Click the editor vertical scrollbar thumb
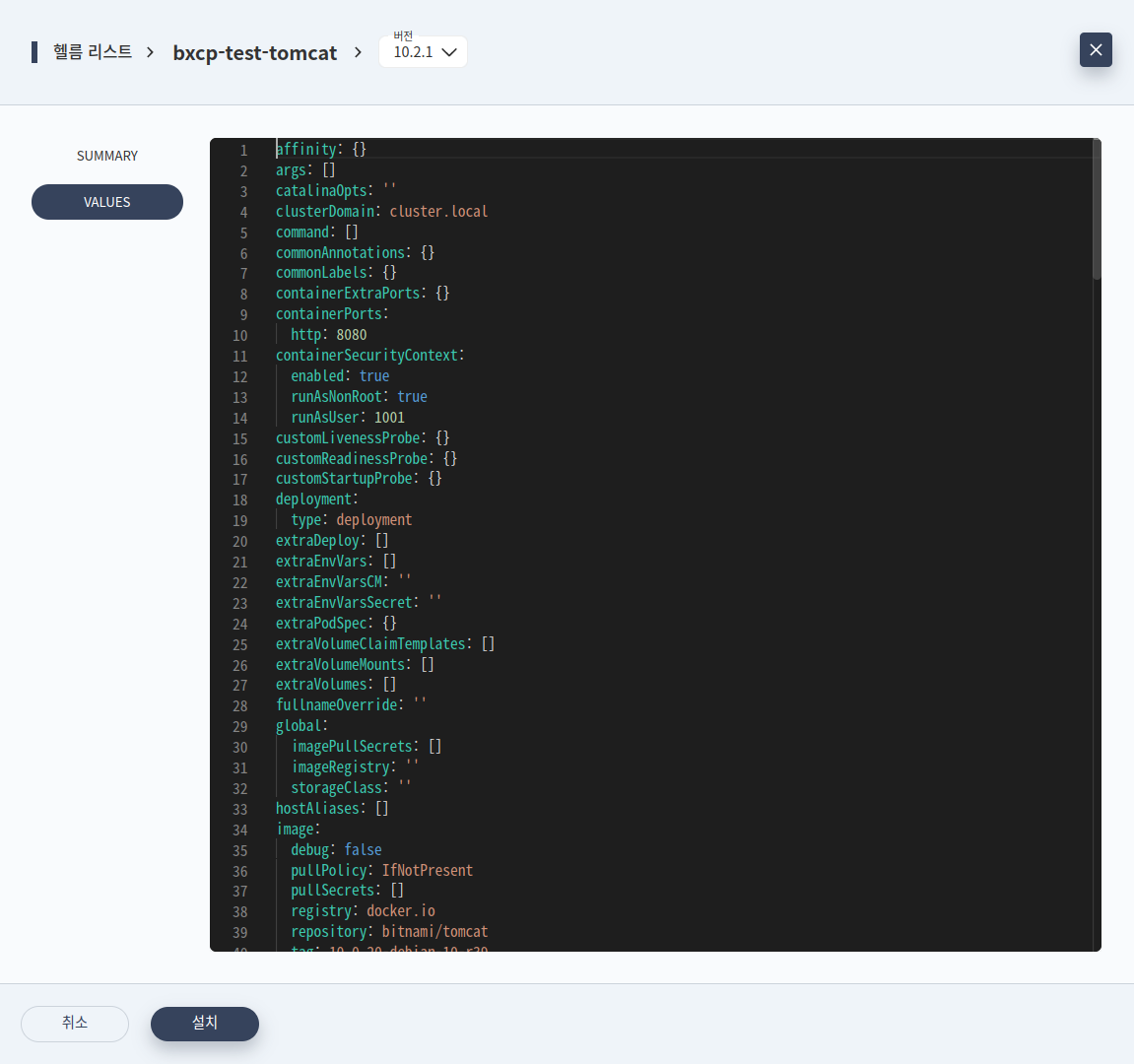1134x1064 pixels. pyautogui.click(x=1097, y=209)
